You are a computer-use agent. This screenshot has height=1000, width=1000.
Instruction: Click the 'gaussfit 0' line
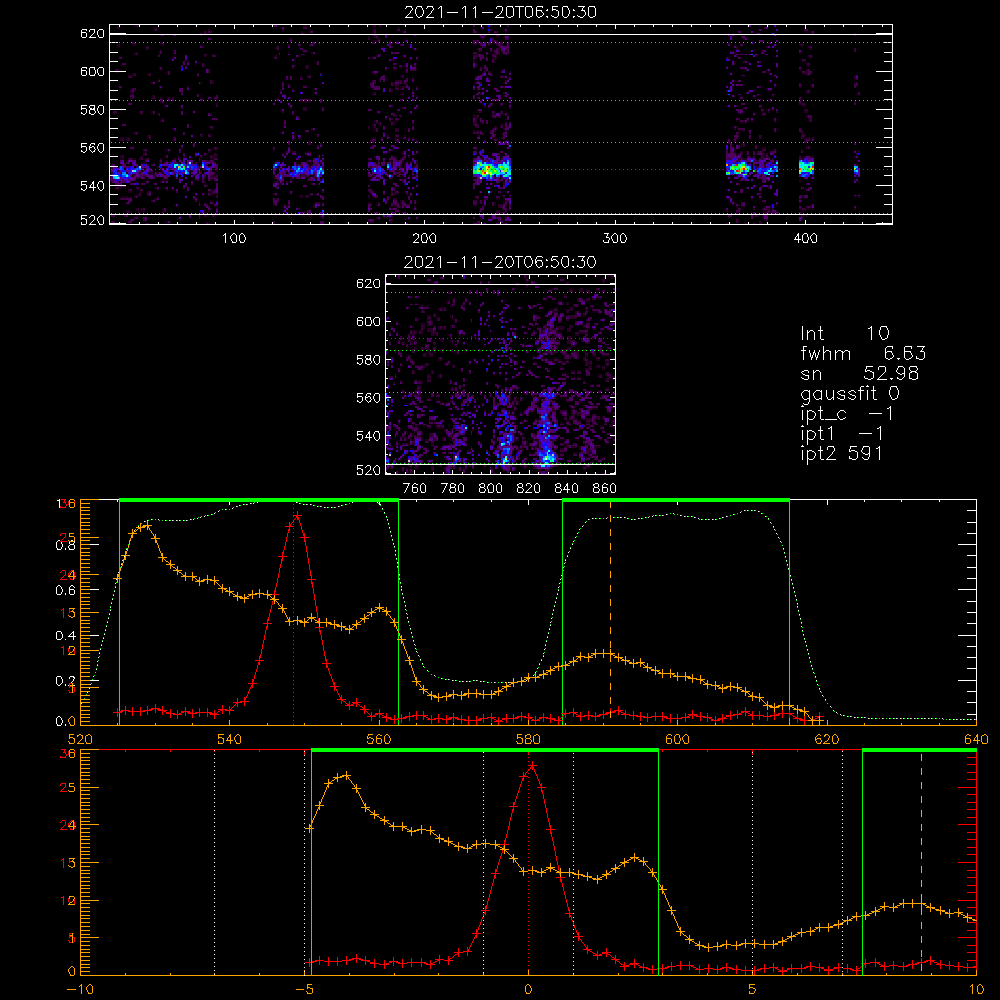(849, 393)
